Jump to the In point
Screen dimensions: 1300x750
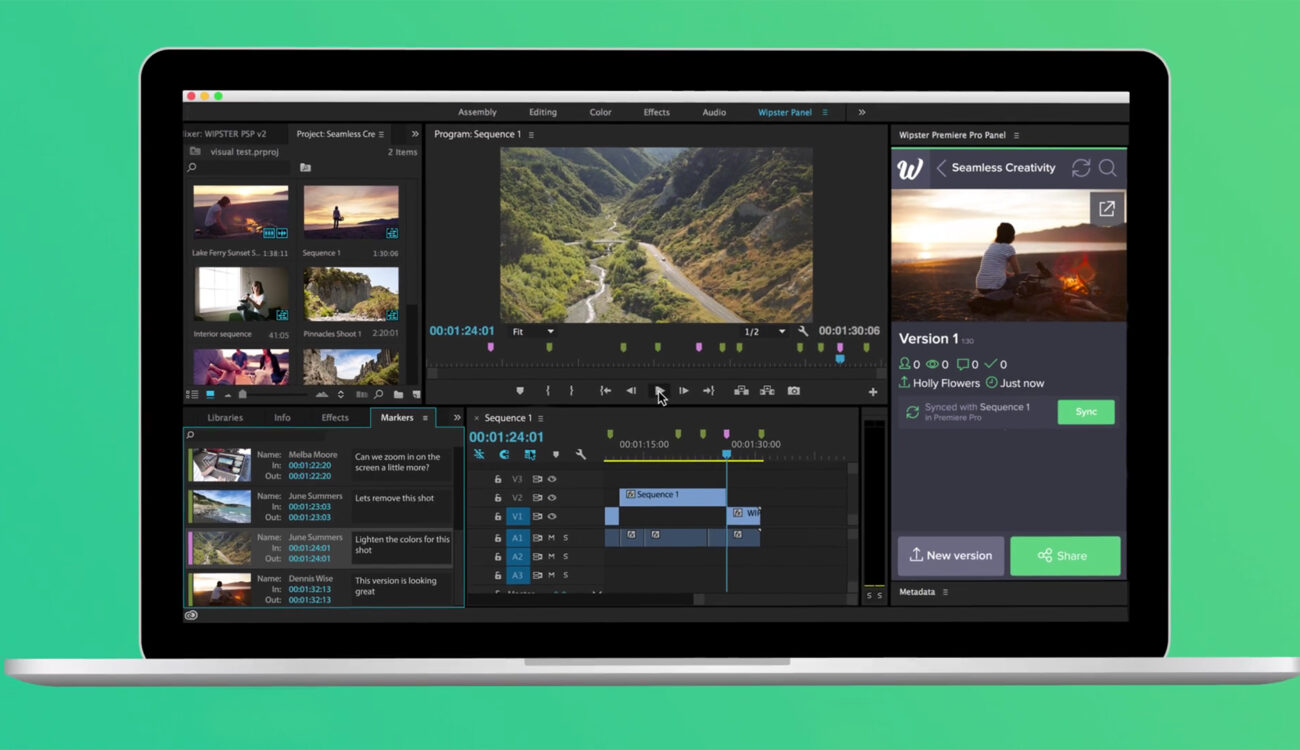point(605,391)
